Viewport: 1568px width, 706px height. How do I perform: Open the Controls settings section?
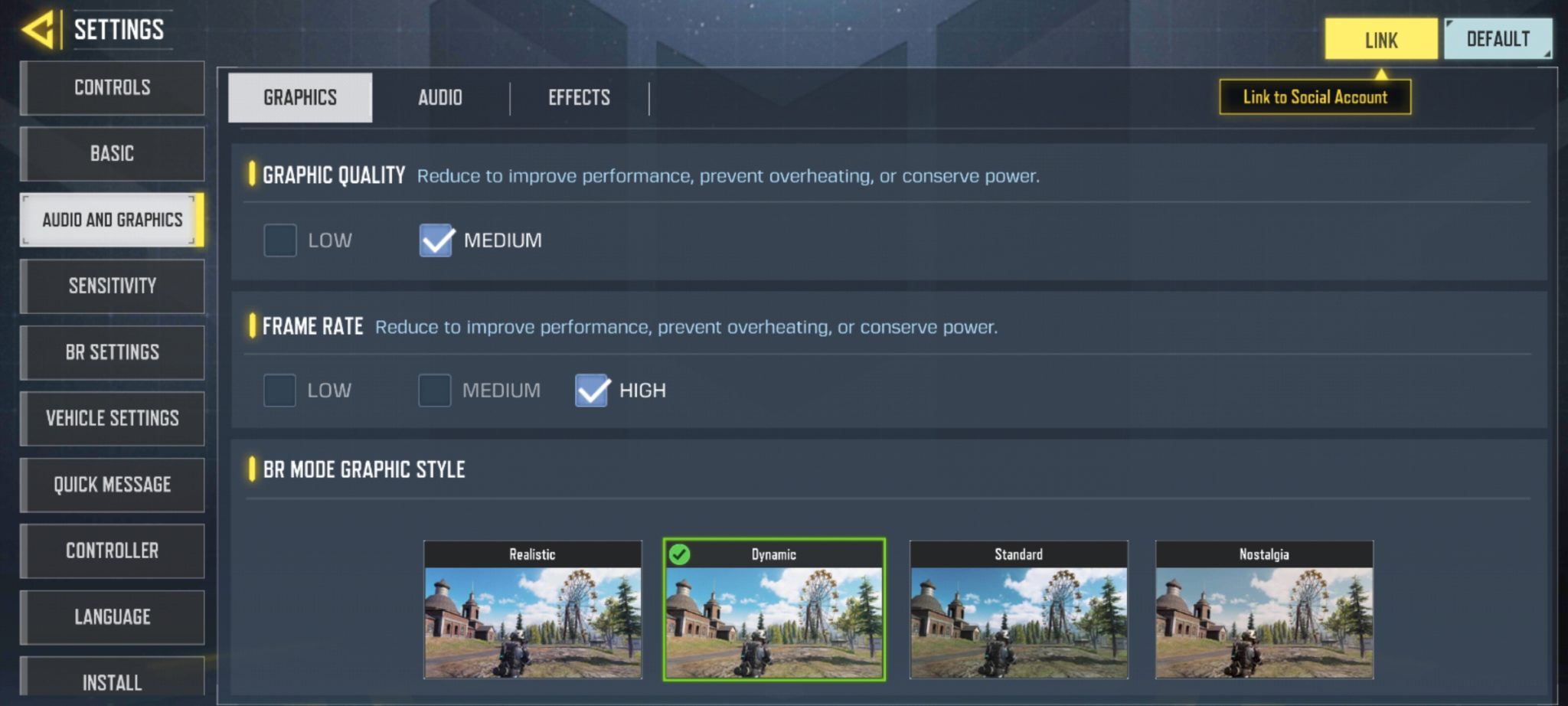click(x=113, y=88)
